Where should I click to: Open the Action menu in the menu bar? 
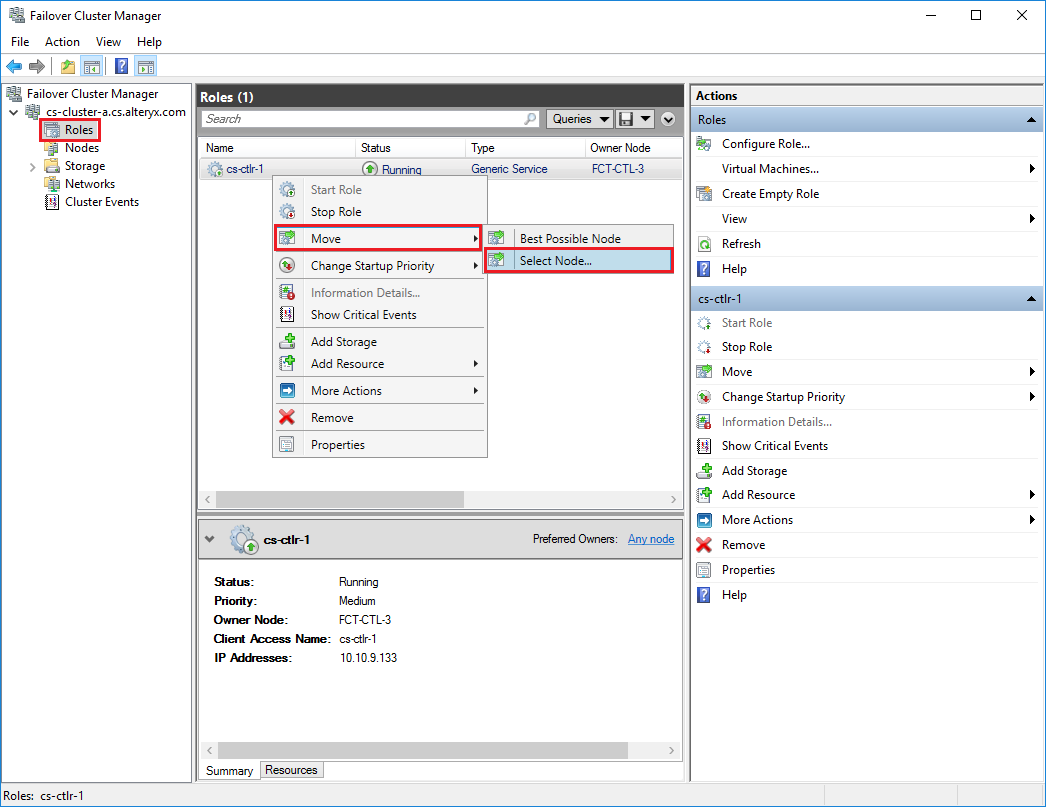pyautogui.click(x=62, y=42)
